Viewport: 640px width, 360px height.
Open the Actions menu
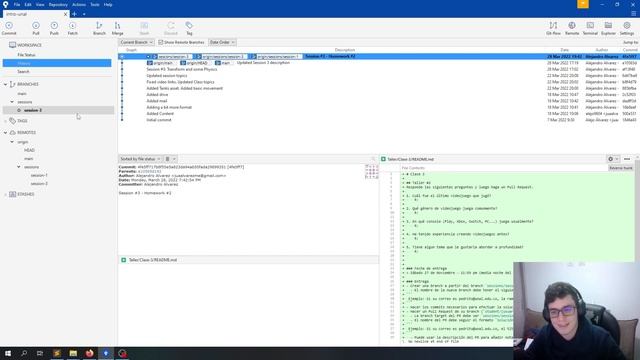click(79, 4)
